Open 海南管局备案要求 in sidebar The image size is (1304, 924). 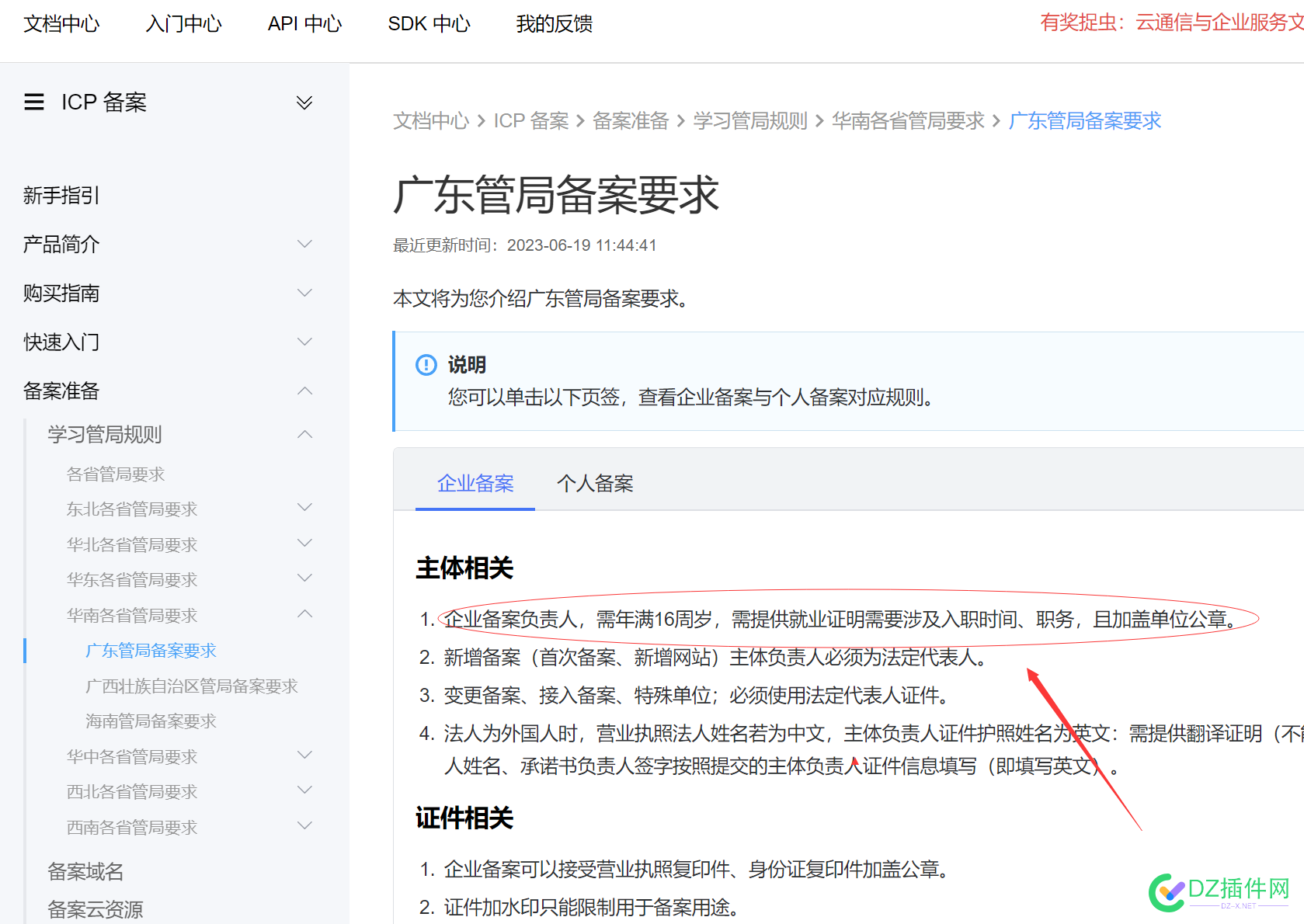tap(151, 721)
